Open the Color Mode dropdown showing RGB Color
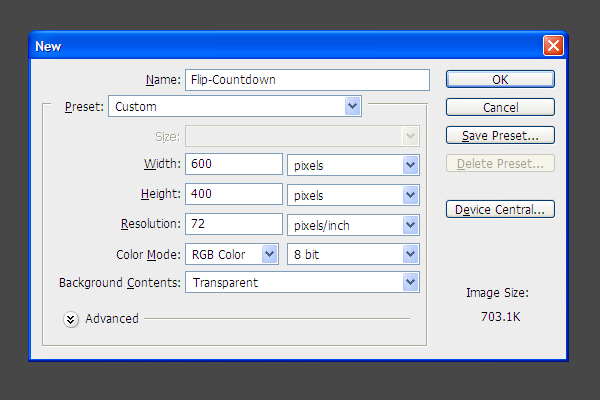This screenshot has width=600, height=400. (x=232, y=254)
